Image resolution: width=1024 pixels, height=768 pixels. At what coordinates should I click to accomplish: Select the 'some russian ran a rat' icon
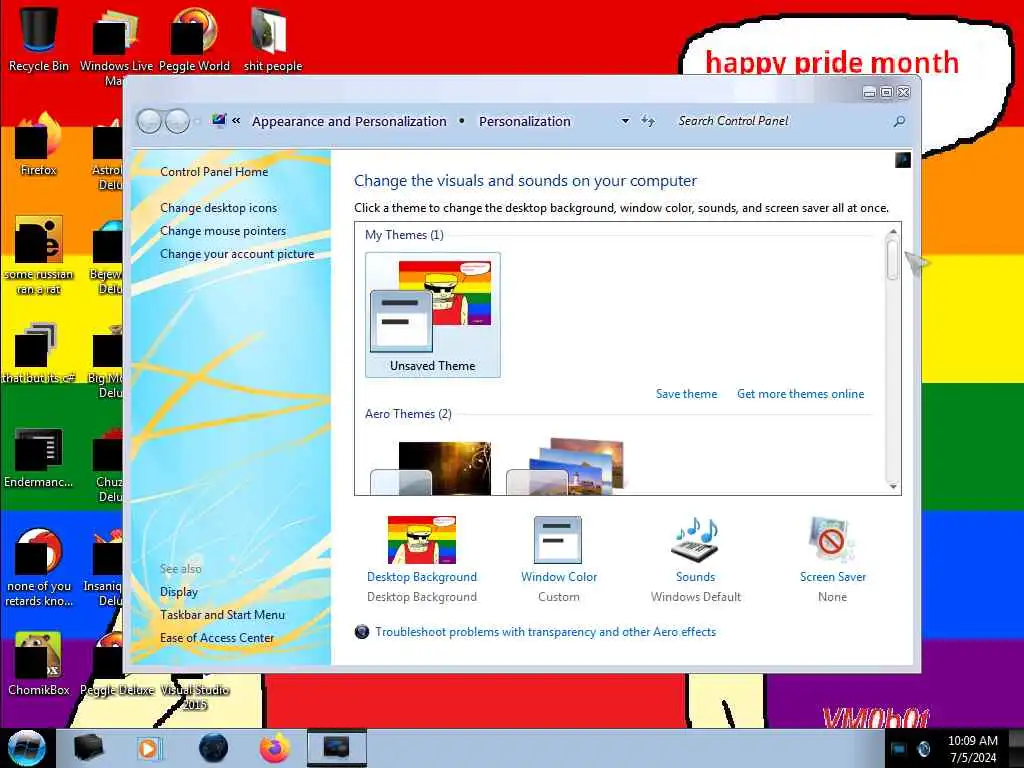click(x=39, y=255)
